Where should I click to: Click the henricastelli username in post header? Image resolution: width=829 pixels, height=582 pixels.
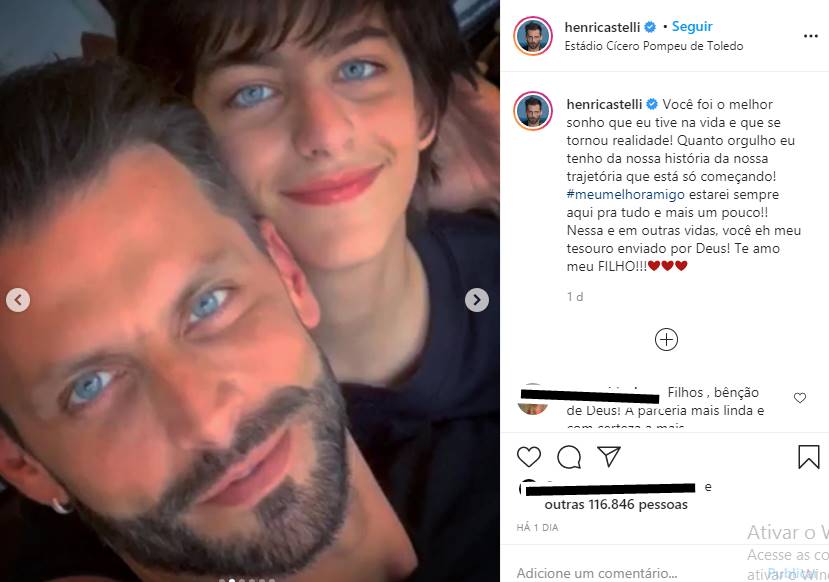pyautogui.click(x=603, y=27)
